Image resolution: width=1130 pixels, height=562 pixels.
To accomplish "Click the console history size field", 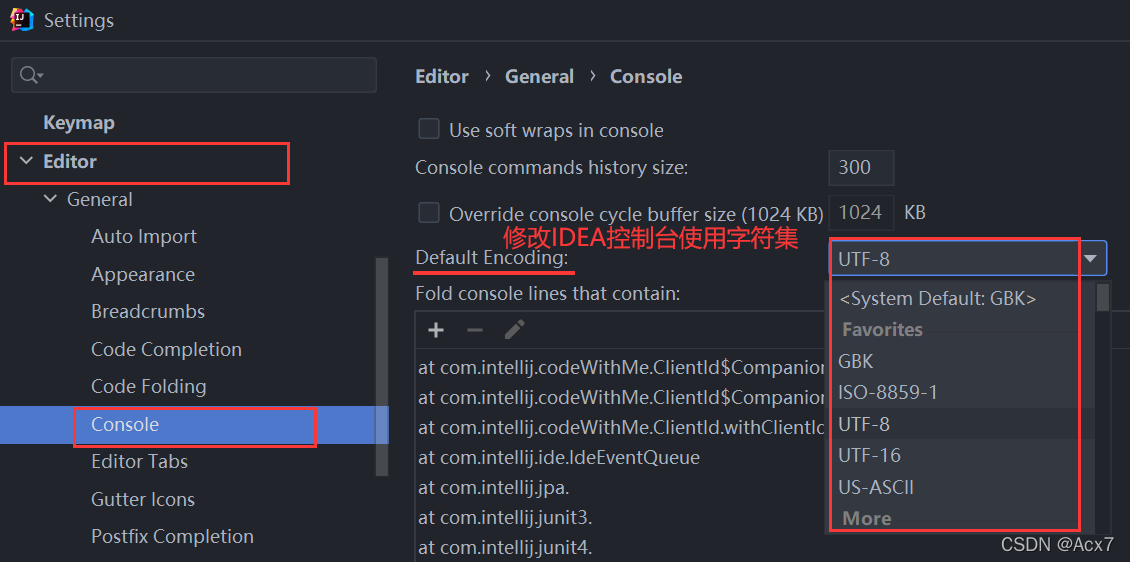I will (x=860, y=168).
